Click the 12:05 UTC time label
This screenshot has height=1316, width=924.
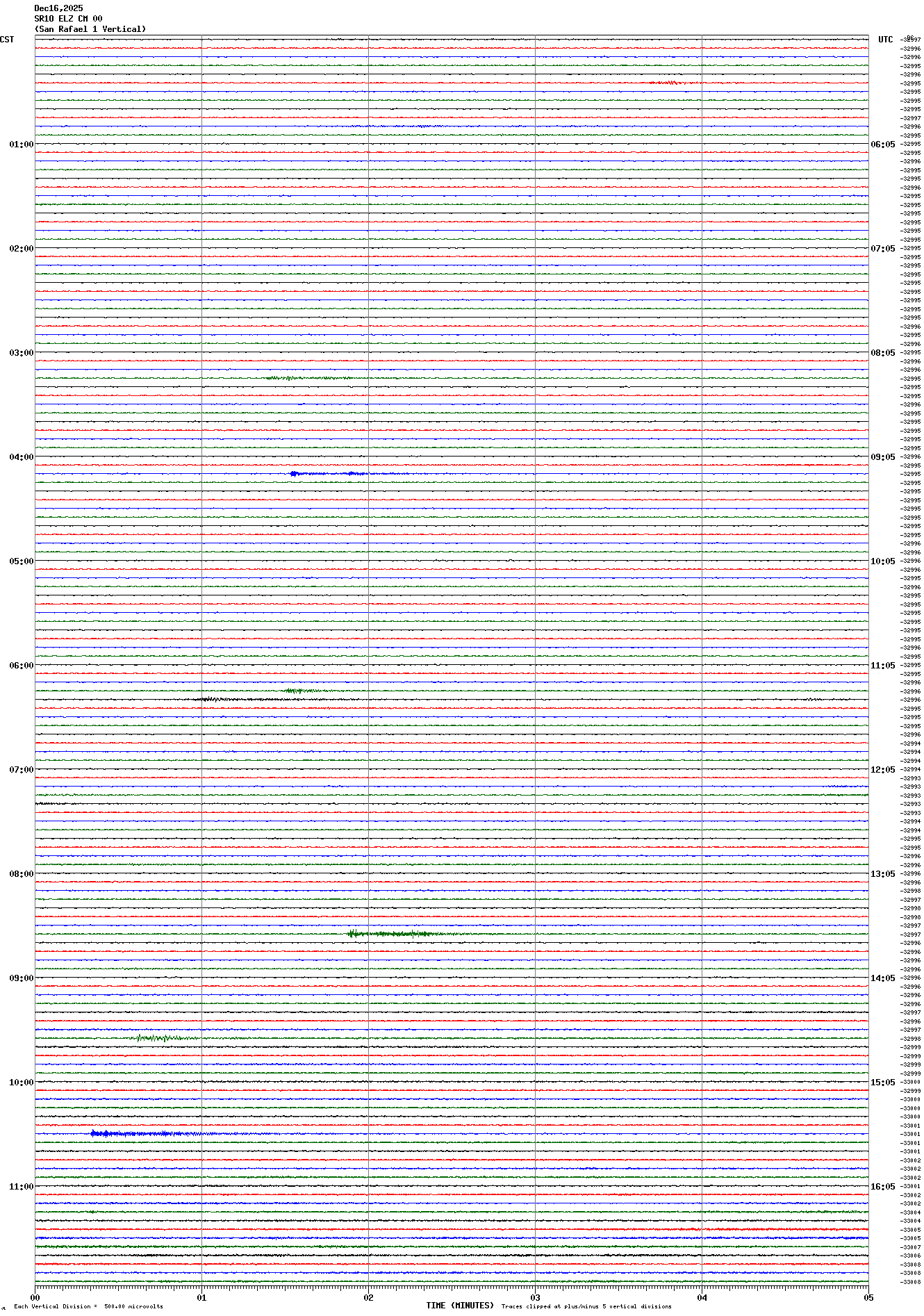[x=883, y=770]
